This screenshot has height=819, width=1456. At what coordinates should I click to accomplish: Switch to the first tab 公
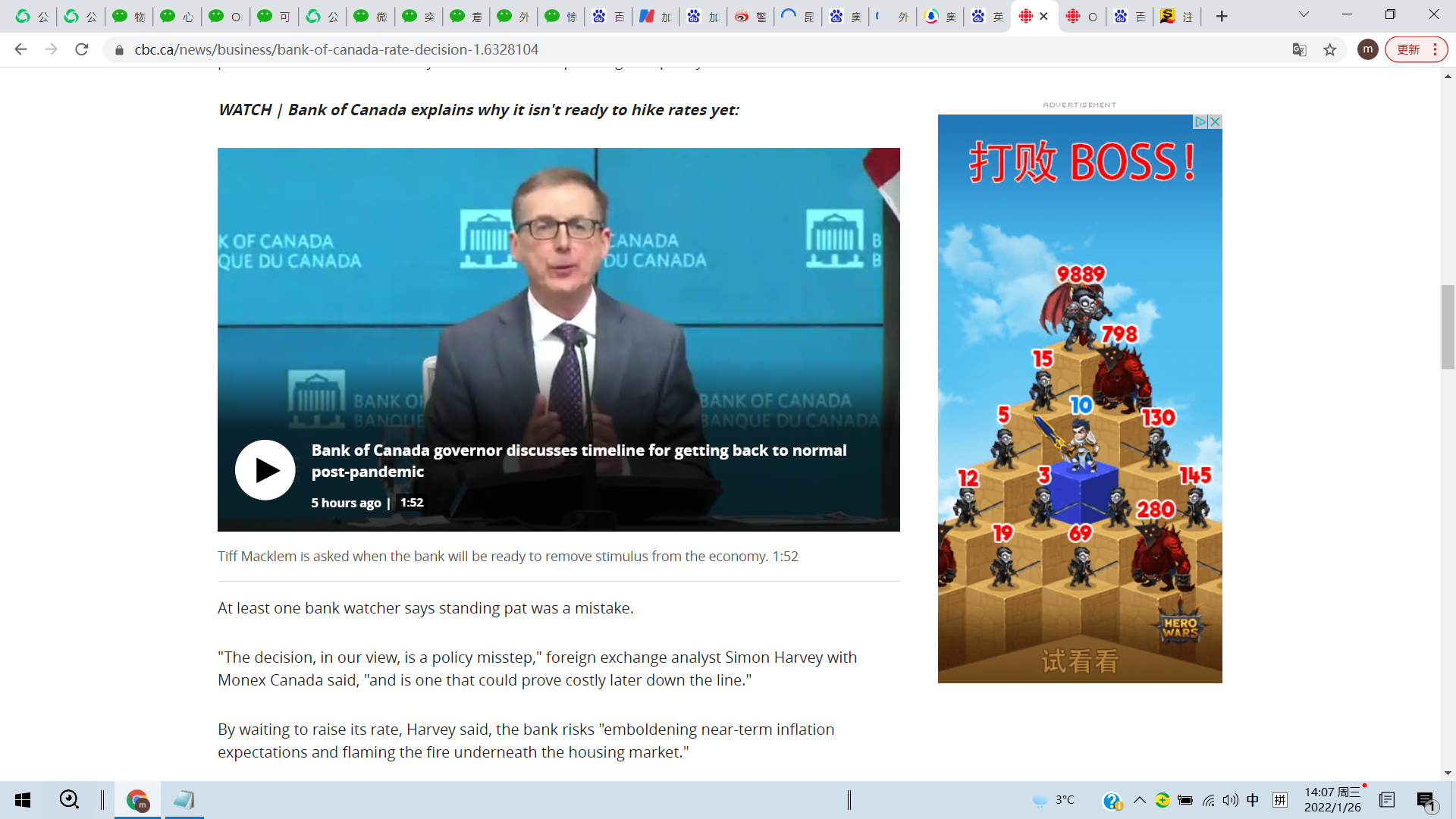(33, 16)
